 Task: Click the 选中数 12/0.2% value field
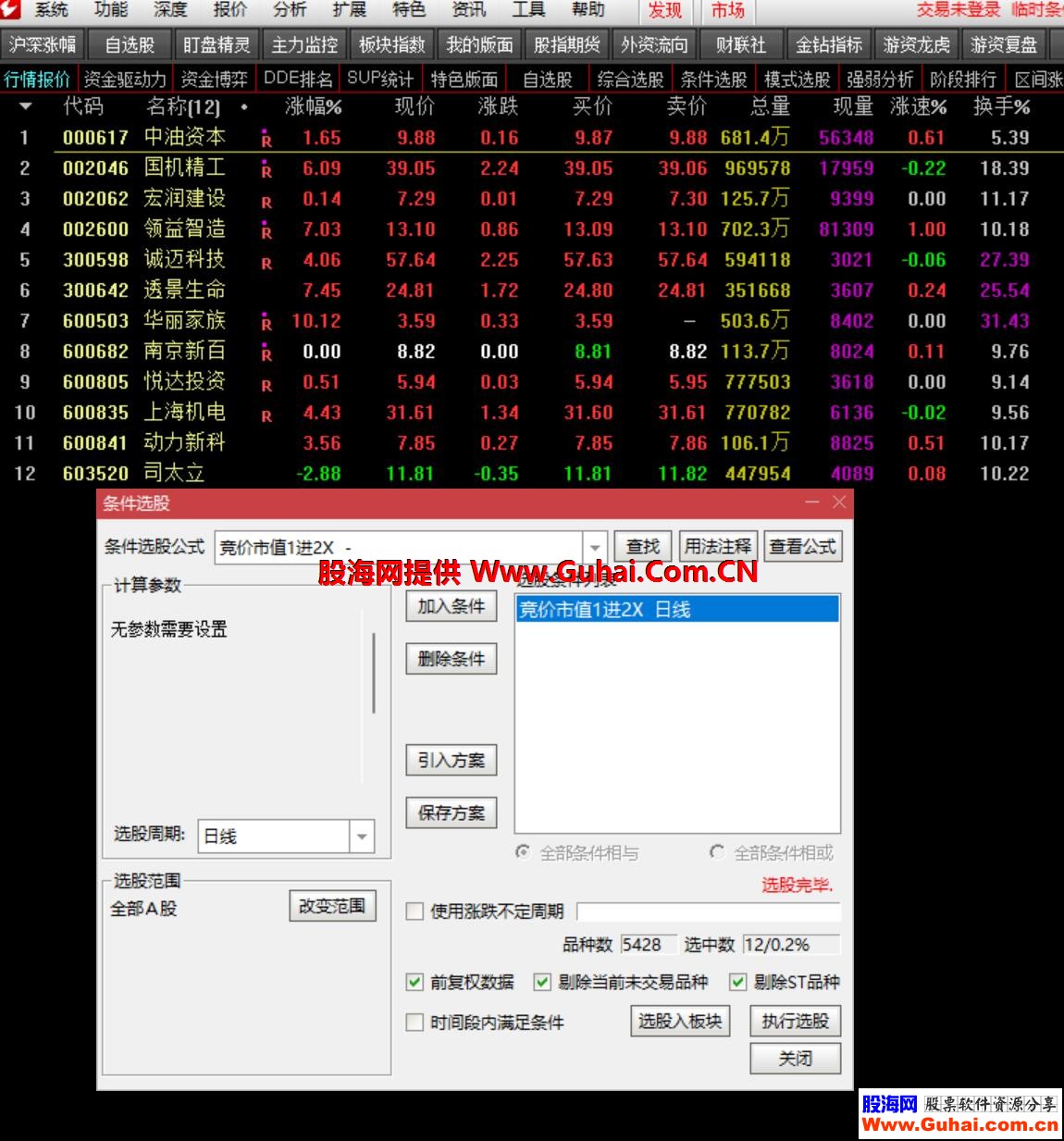(792, 945)
